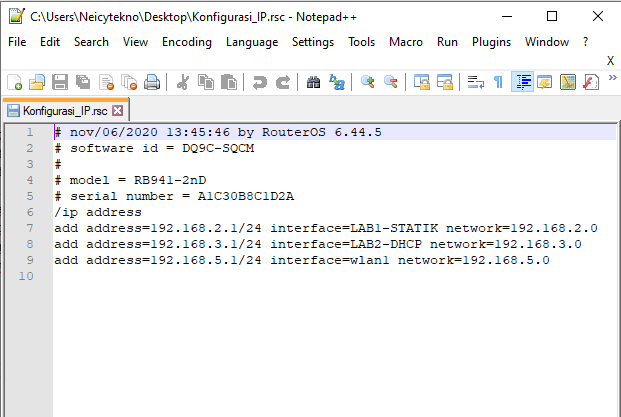621x417 pixels.
Task: Open the View menu
Action: (x=135, y=42)
